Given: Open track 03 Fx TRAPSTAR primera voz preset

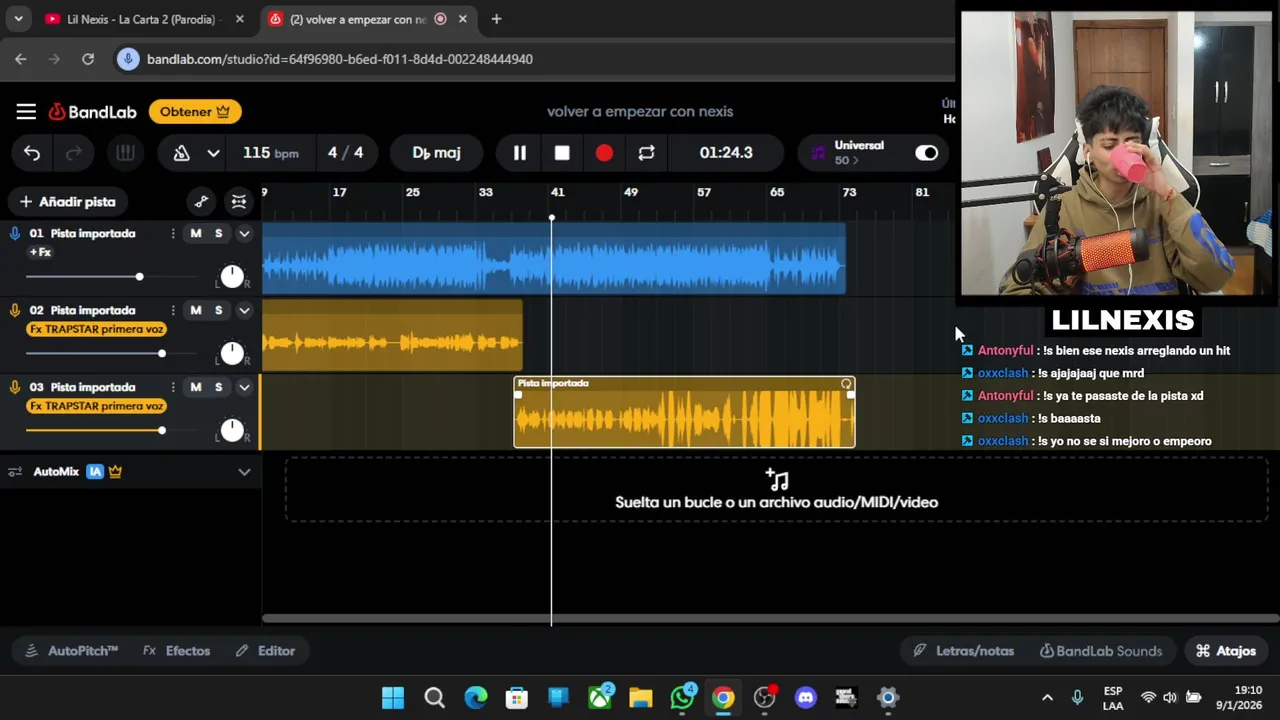Looking at the screenshot, I should [x=97, y=406].
